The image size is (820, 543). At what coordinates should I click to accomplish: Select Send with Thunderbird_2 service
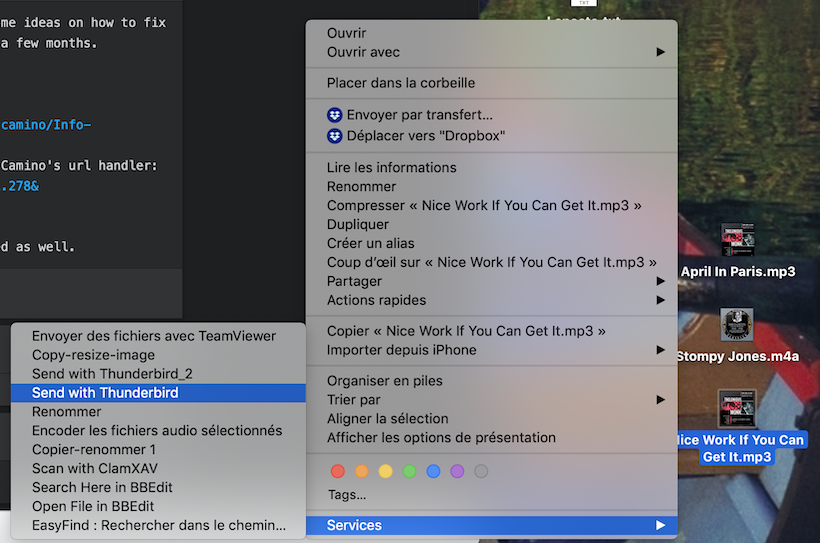158,374
